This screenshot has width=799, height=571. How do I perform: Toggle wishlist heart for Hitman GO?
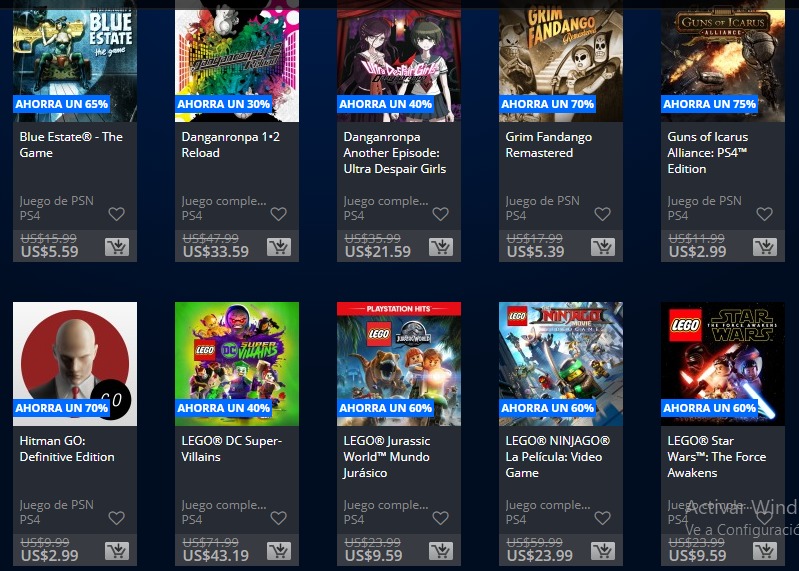pos(117,518)
